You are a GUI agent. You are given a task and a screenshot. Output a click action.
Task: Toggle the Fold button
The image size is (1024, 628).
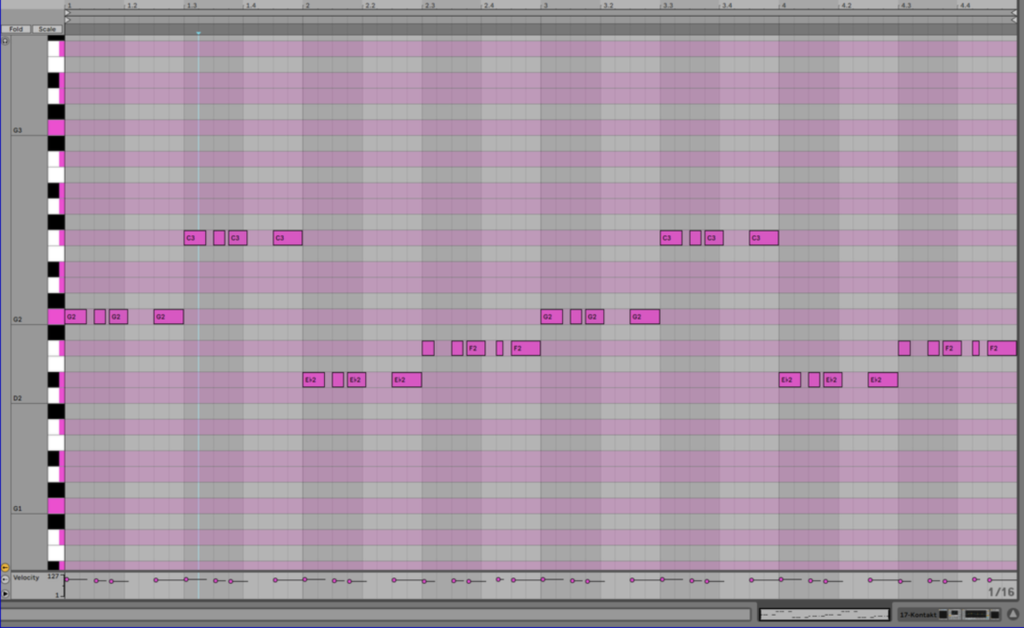pyautogui.click(x=16, y=29)
